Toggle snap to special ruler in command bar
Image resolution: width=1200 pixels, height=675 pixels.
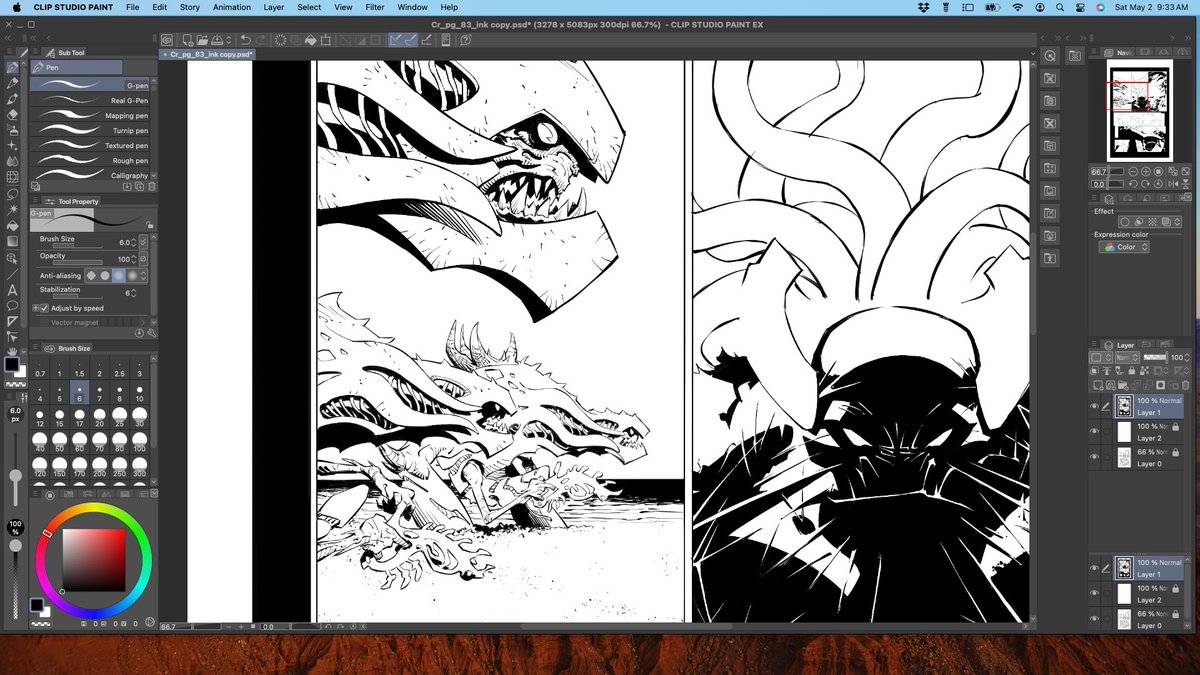pos(411,40)
